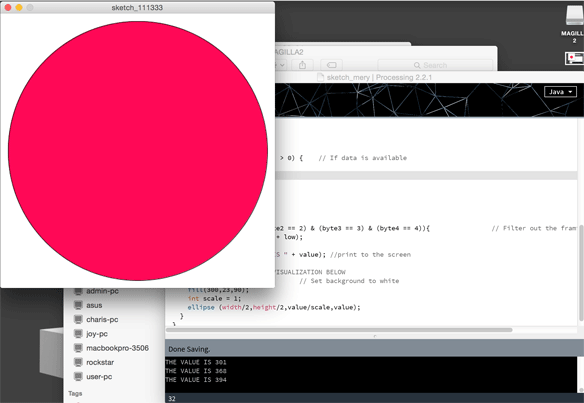Click the line number 32 in status bar

[x=172, y=399]
